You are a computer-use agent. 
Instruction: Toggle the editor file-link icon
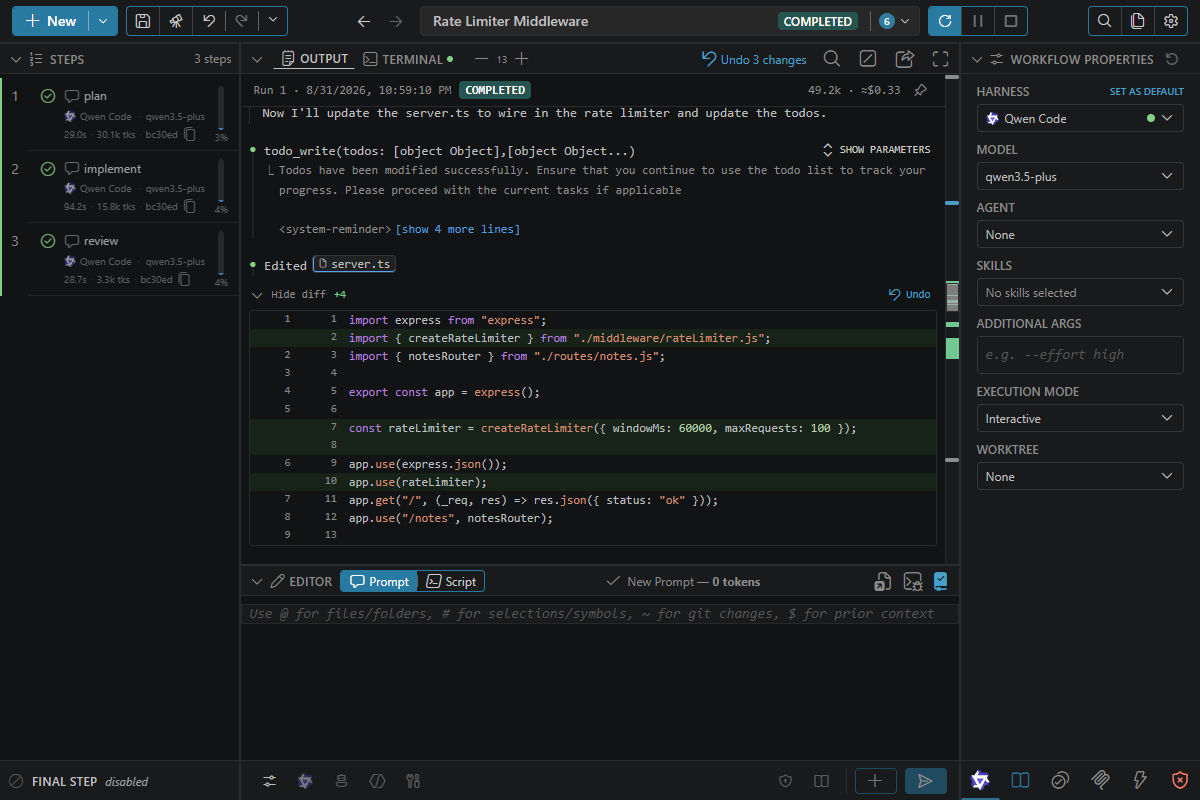click(883, 581)
